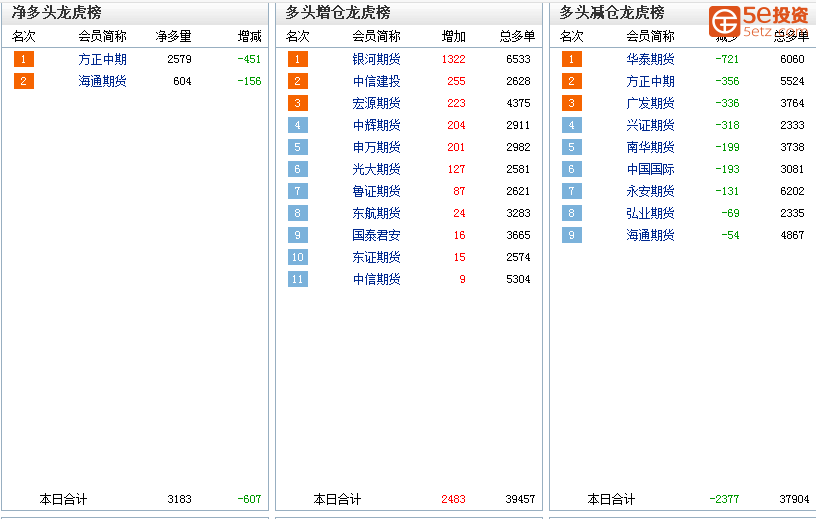The height and width of the screenshot is (519, 816).
Task: Select the 国泰君安 member link
Action: pyautogui.click(x=376, y=235)
